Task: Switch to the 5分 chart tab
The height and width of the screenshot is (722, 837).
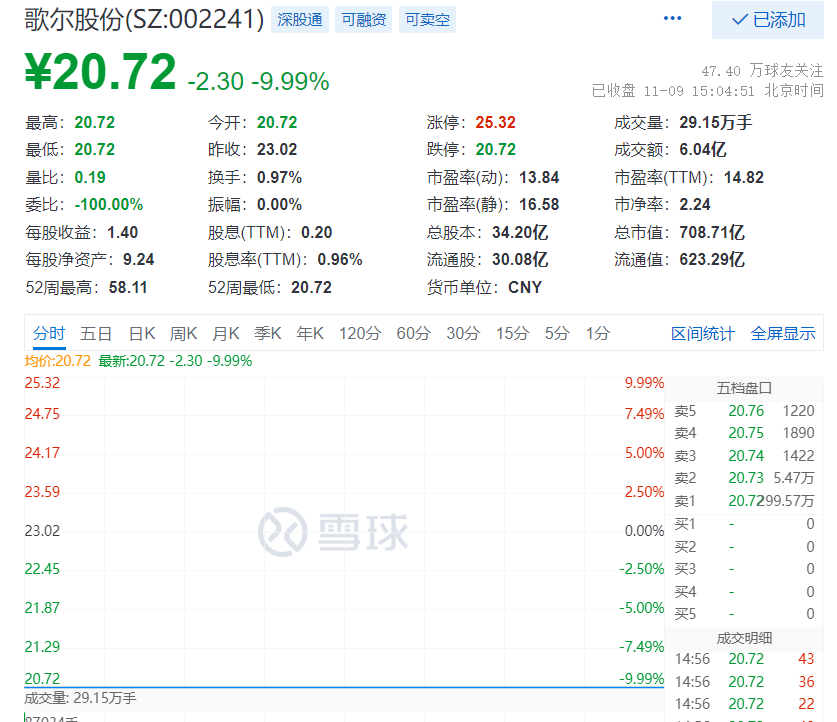Action: pyautogui.click(x=557, y=334)
